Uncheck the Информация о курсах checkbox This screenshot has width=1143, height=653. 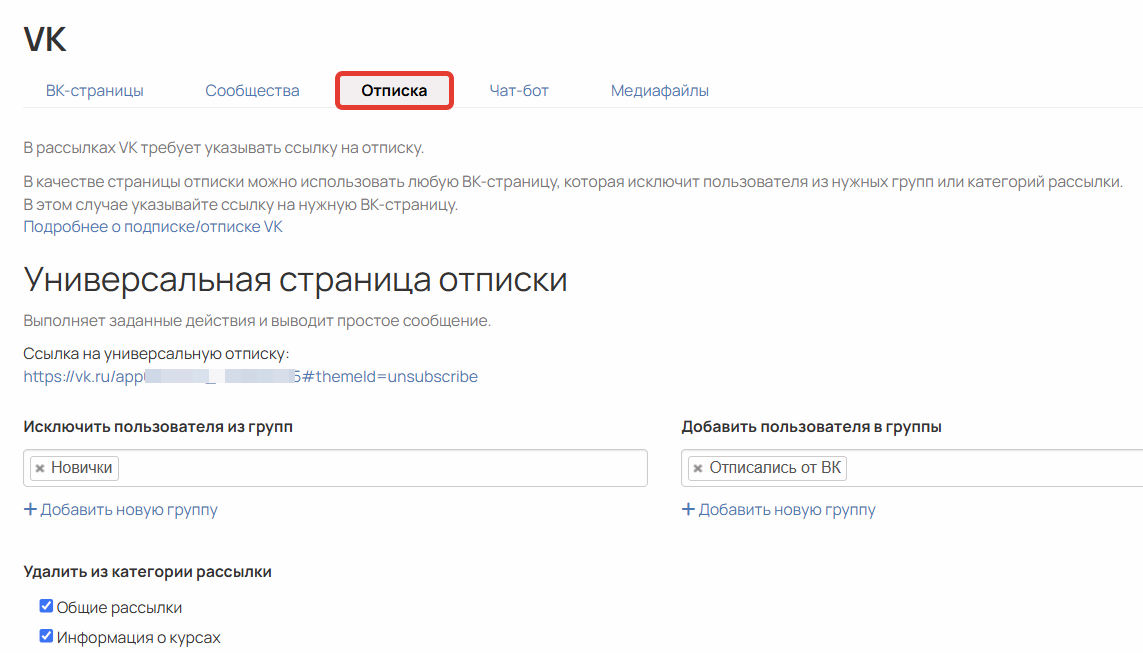[x=46, y=636]
